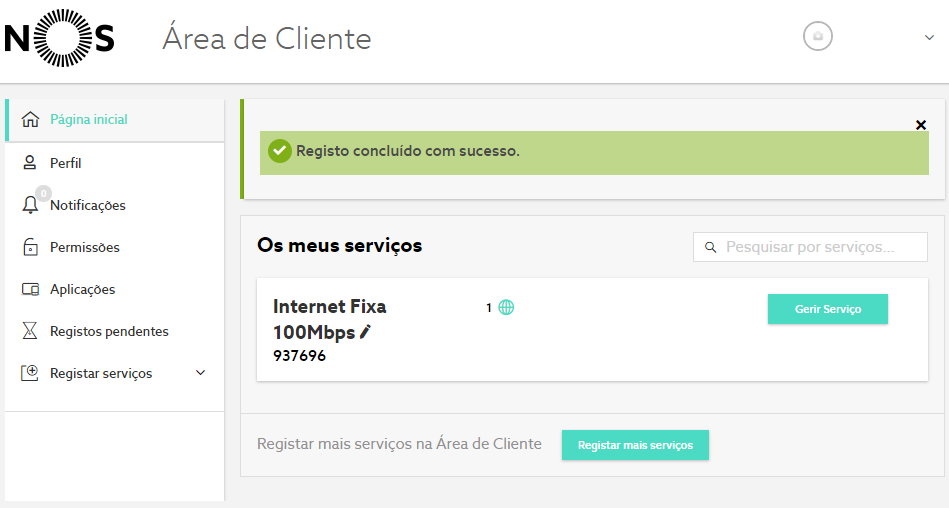Click the person icon next to Perfil
Screen dimensions: 949x508
point(29,162)
